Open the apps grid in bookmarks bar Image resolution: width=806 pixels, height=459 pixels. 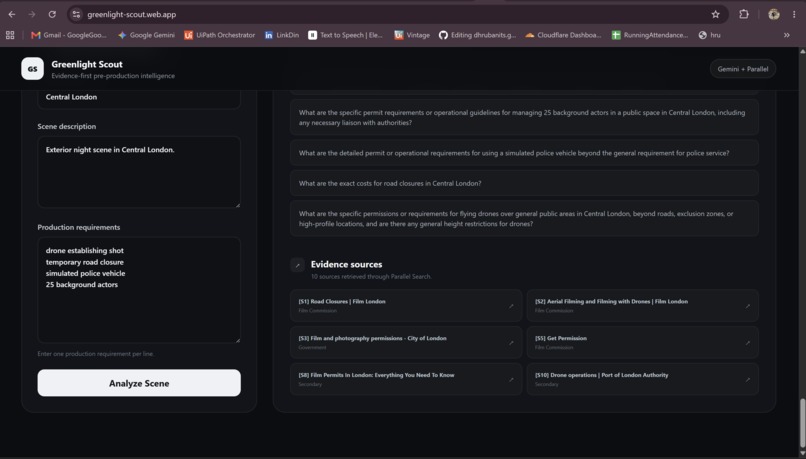point(10,35)
